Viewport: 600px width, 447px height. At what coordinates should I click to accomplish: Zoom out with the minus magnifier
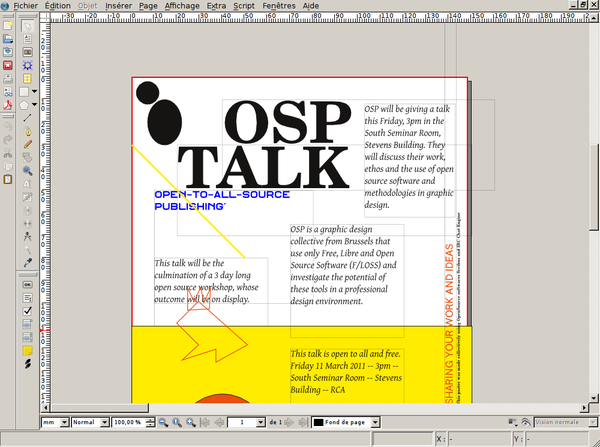163,422
